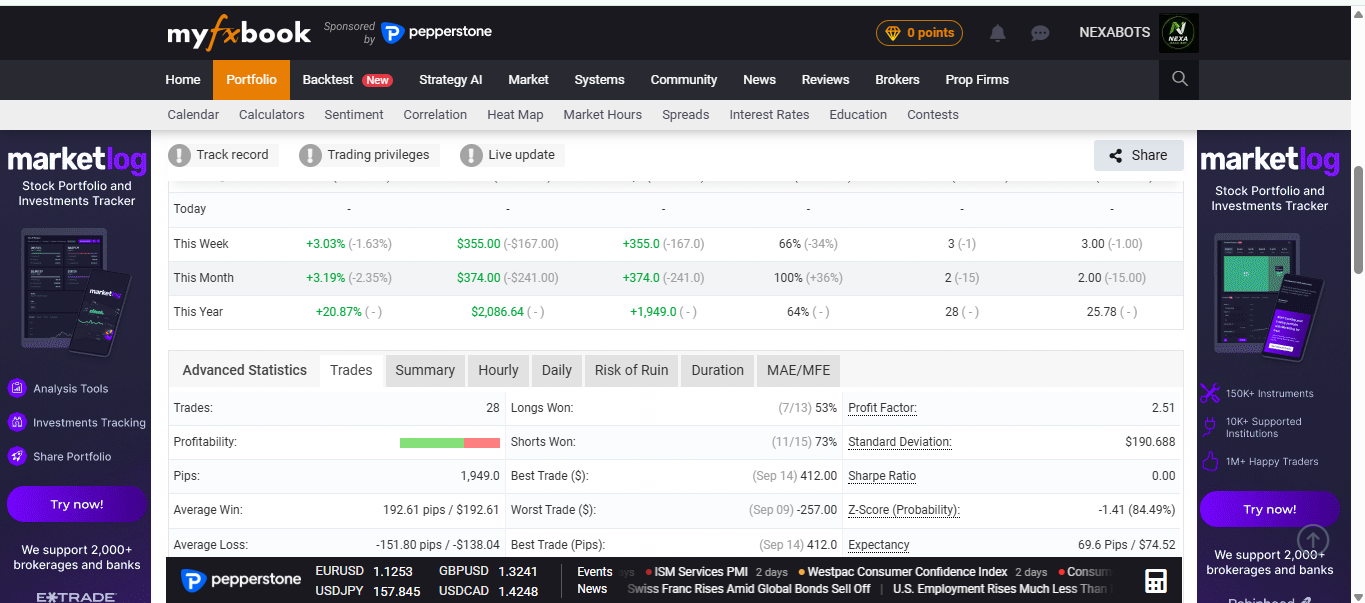Viewport: 1365px width, 603px height.
Task: Click the calculator icon in bottom ticker
Action: pos(1156,581)
